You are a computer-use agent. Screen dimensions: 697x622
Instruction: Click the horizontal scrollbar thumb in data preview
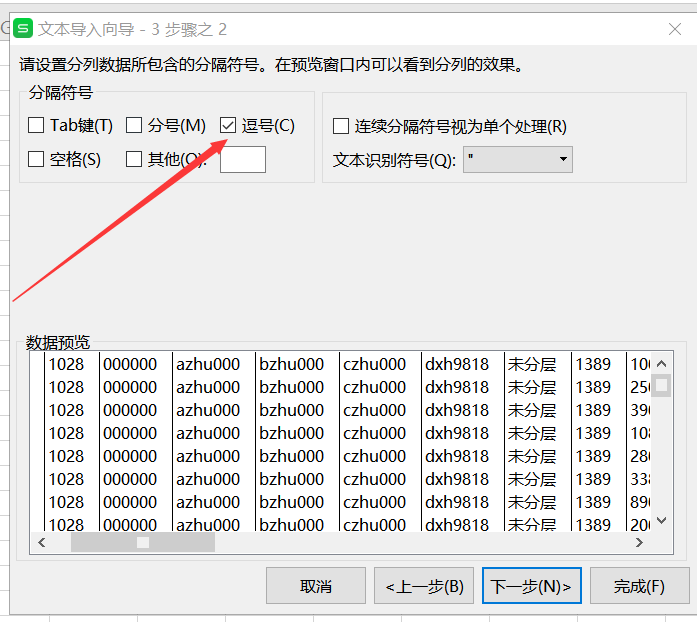pos(143,542)
